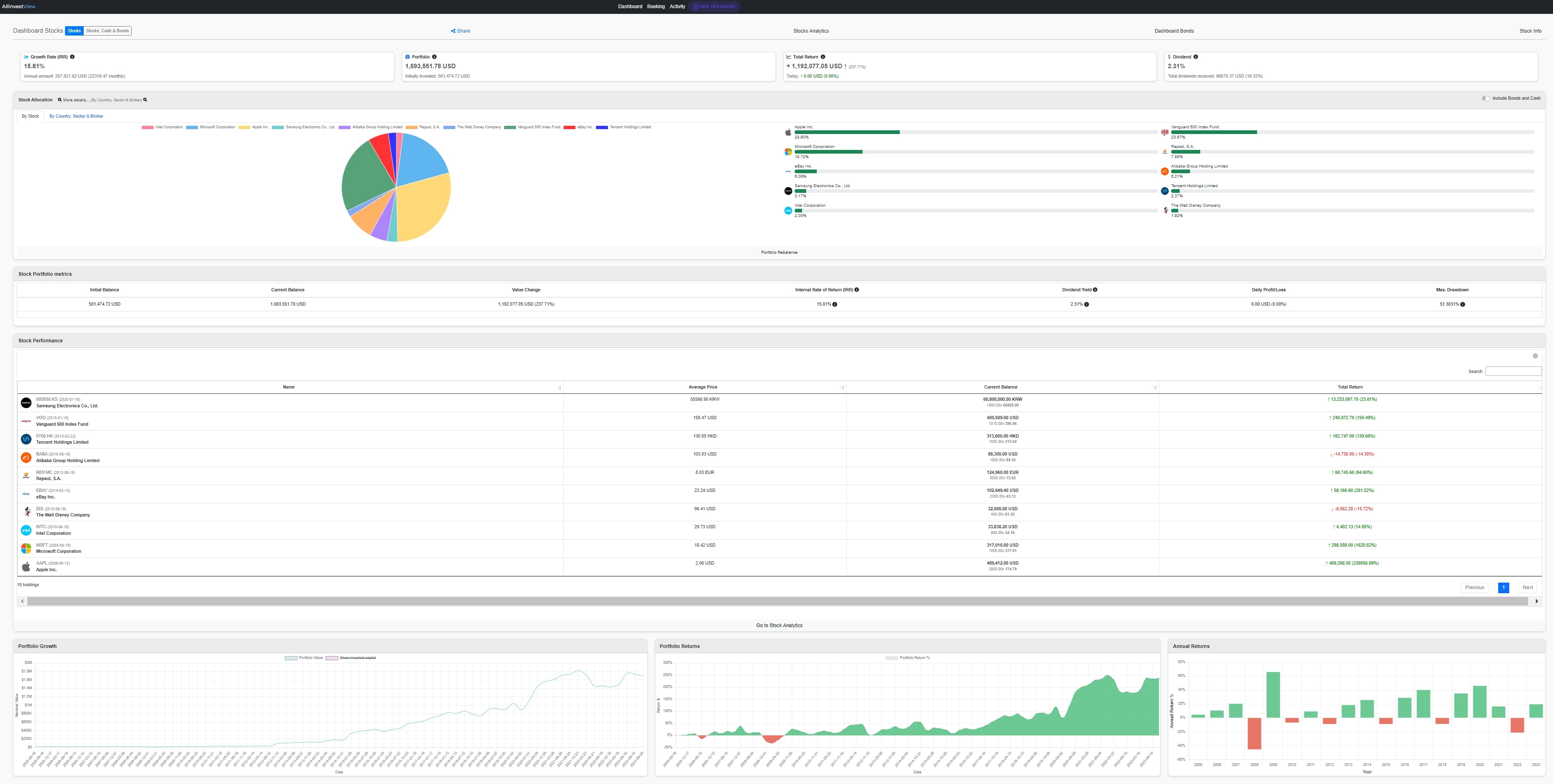Open Dashboard in the top navigation
The height and width of the screenshot is (784, 1553).
[630, 7]
